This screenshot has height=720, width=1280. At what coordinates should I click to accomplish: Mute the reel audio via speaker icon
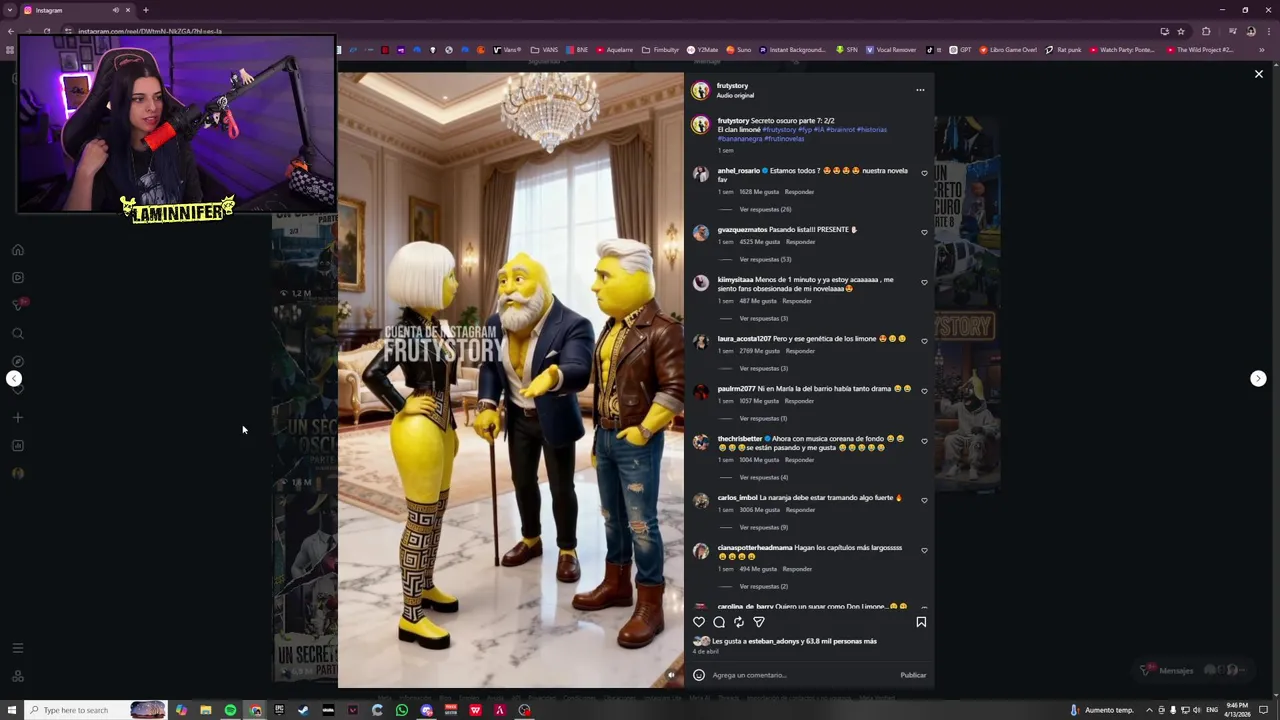click(671, 675)
